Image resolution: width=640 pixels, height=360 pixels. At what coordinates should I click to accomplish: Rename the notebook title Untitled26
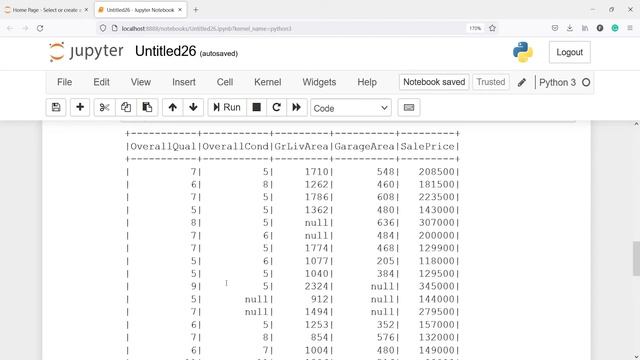tap(166, 51)
